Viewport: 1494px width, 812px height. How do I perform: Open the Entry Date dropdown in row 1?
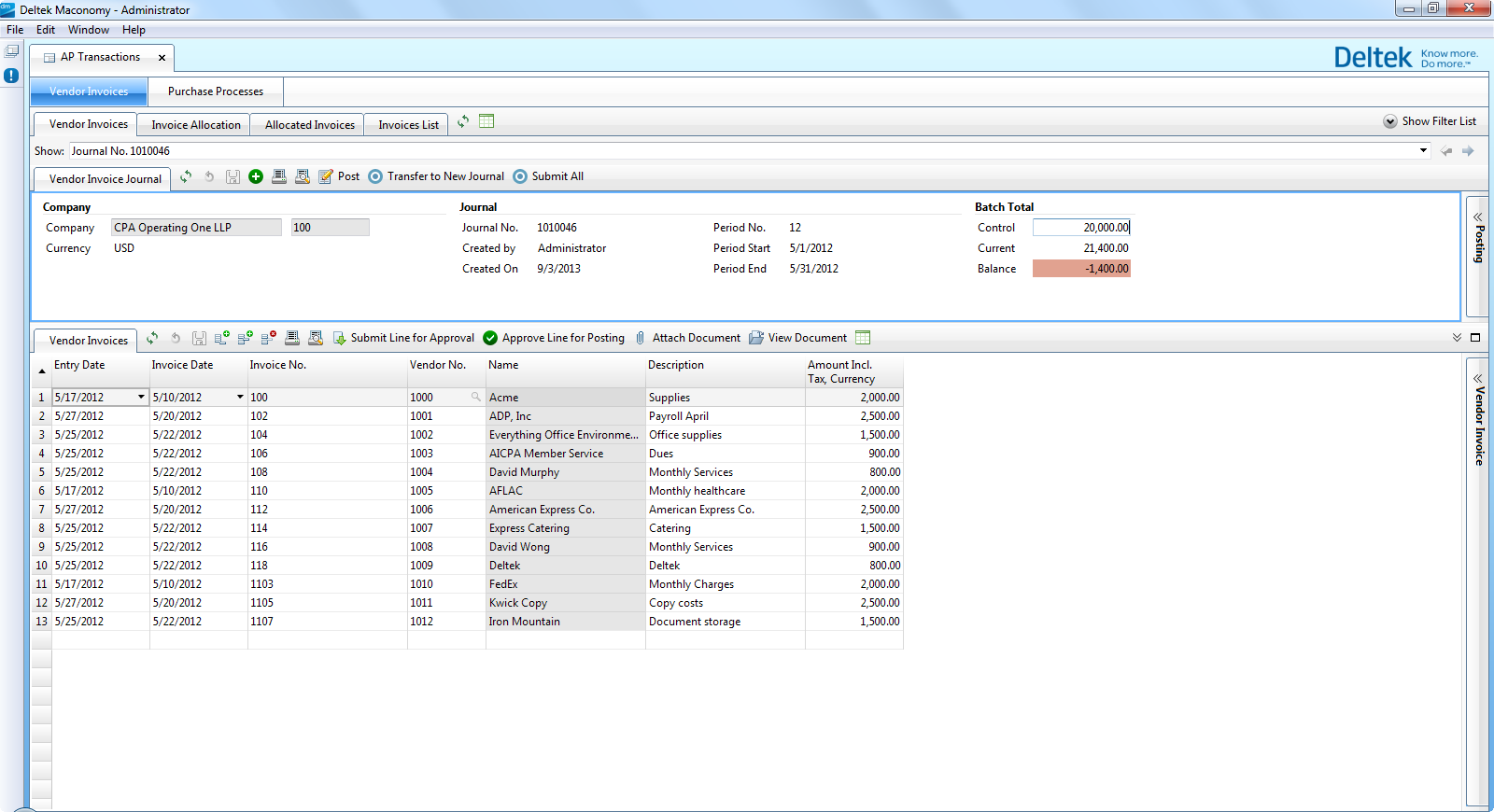click(x=141, y=398)
